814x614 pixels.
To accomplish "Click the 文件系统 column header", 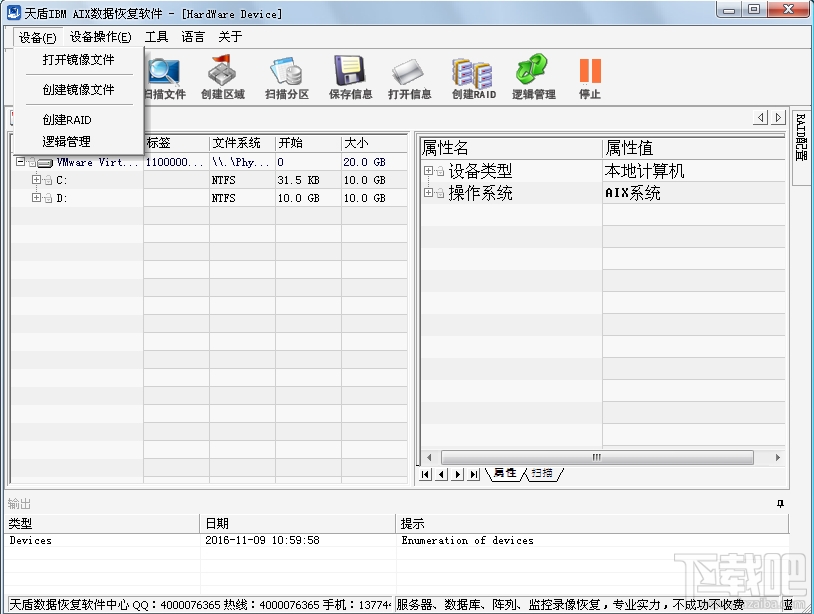I will (x=242, y=143).
